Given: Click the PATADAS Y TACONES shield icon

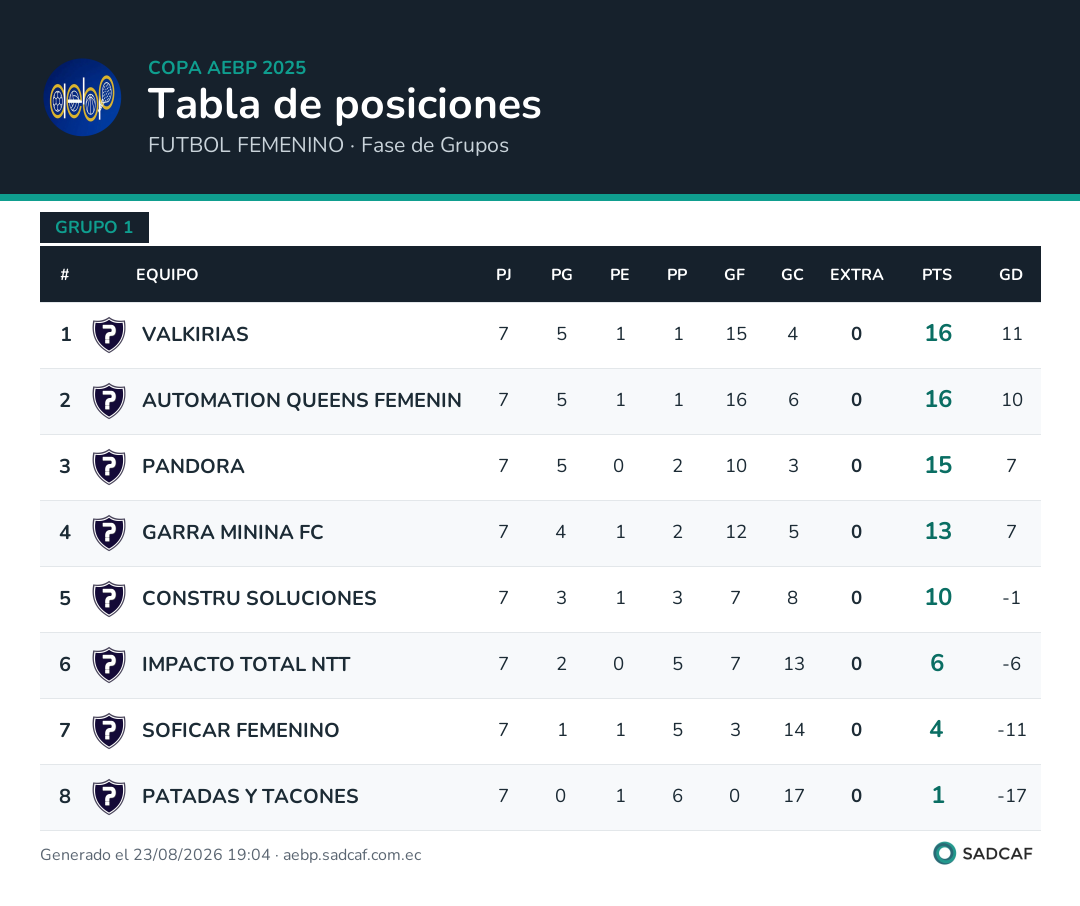Looking at the screenshot, I should click(x=109, y=797).
